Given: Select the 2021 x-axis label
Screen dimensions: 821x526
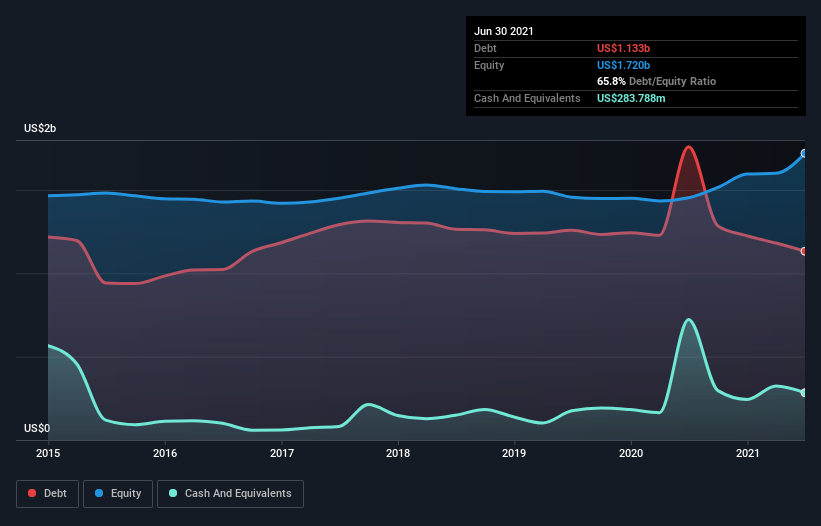Looking at the screenshot, I should pyautogui.click(x=748, y=453).
